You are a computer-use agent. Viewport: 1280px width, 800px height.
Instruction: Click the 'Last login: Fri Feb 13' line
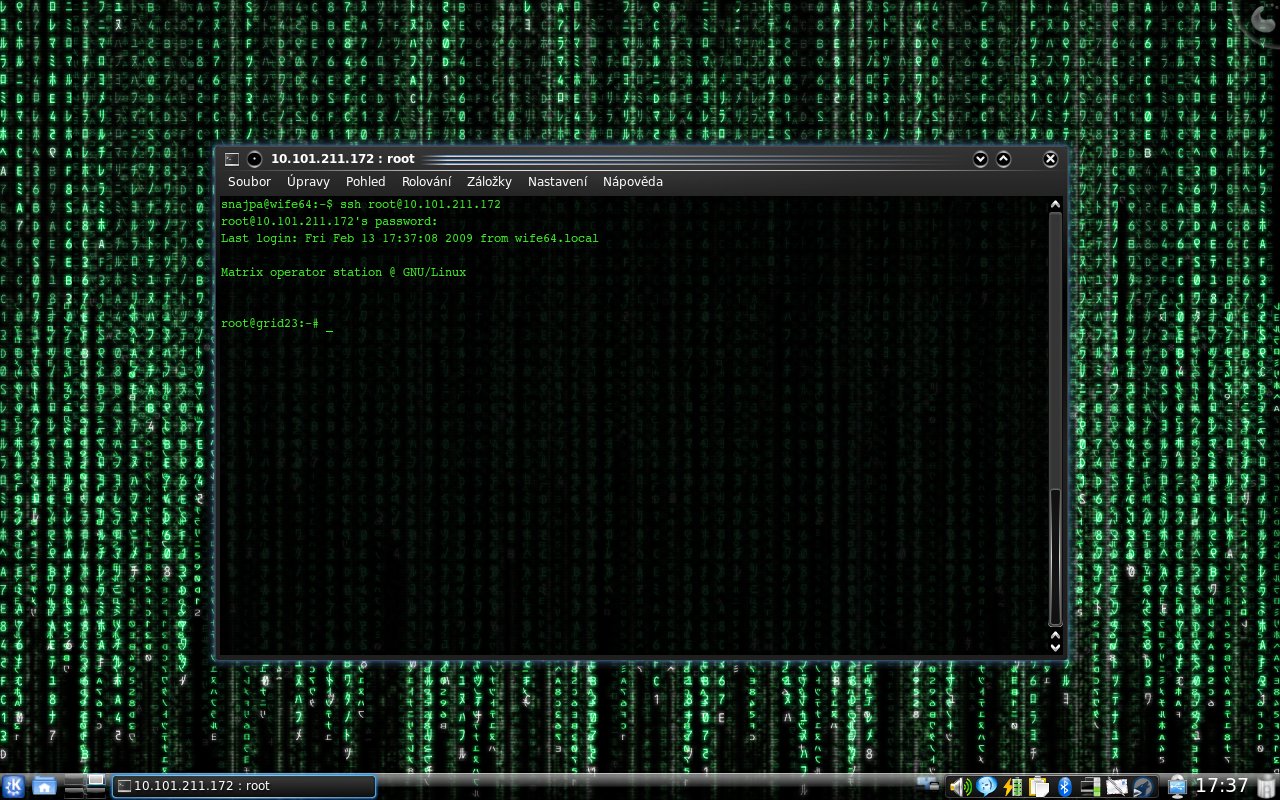pyautogui.click(x=409, y=238)
